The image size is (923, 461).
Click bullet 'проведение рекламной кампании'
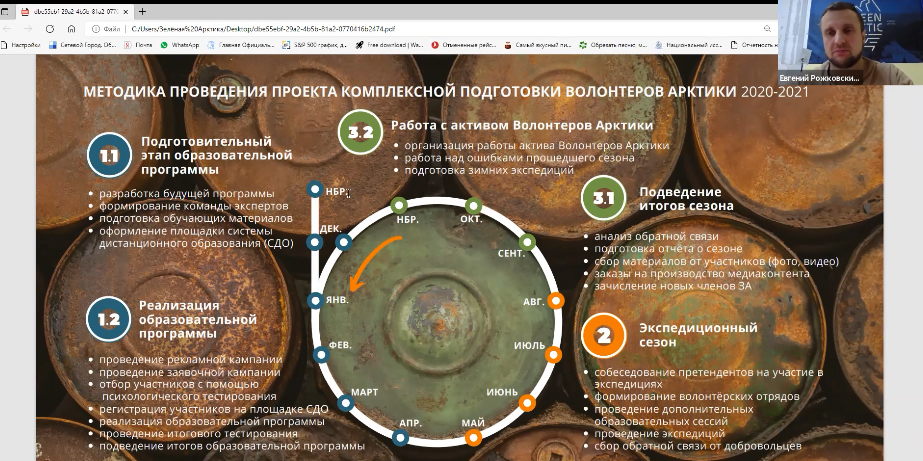pyautogui.click(x=191, y=360)
